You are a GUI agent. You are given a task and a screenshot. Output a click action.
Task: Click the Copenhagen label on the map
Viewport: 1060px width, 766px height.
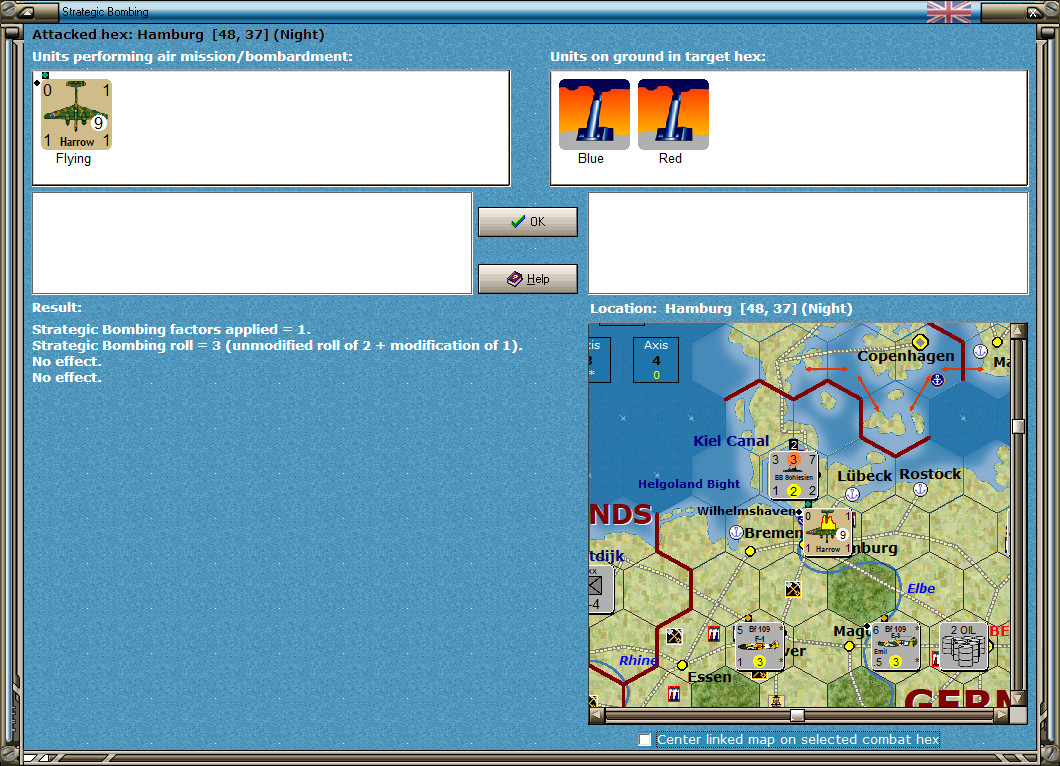coord(906,356)
